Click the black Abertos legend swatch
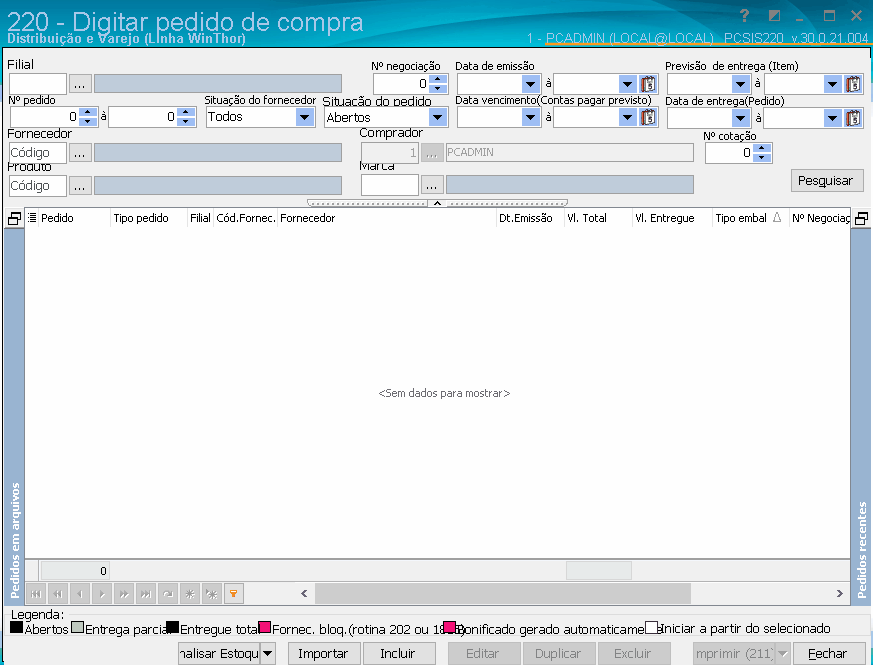873x665 pixels. tap(17, 628)
